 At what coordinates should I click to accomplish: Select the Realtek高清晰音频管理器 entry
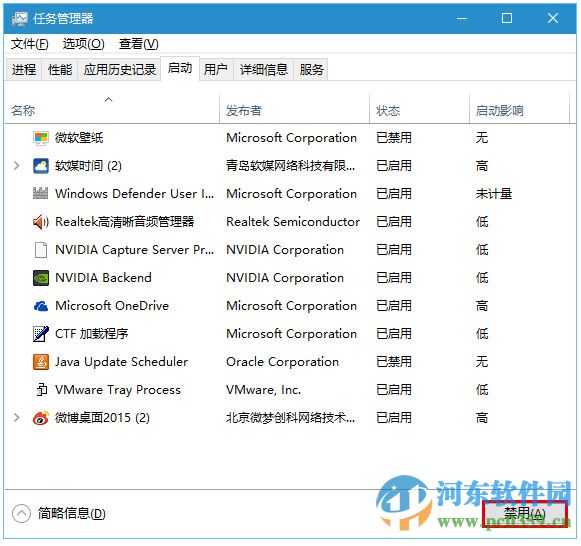coord(124,222)
